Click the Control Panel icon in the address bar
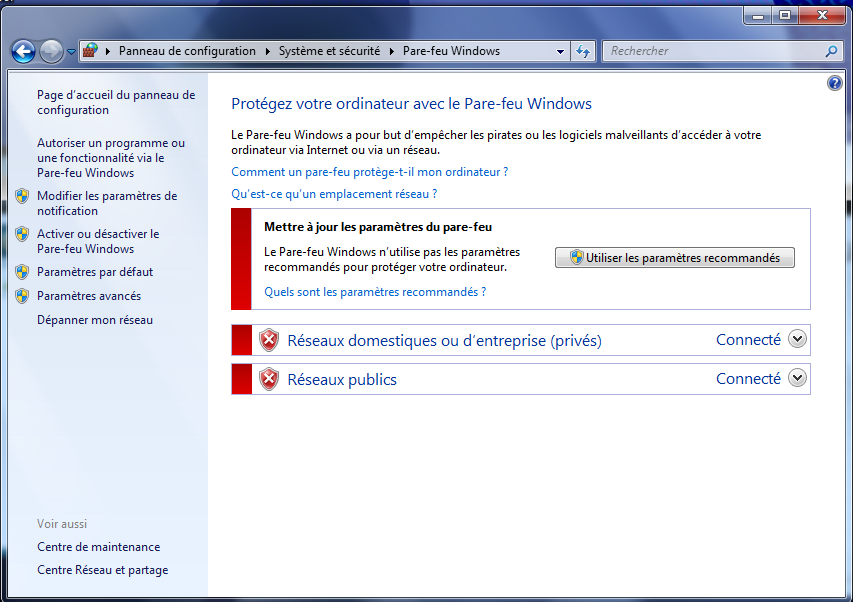 [x=90, y=51]
